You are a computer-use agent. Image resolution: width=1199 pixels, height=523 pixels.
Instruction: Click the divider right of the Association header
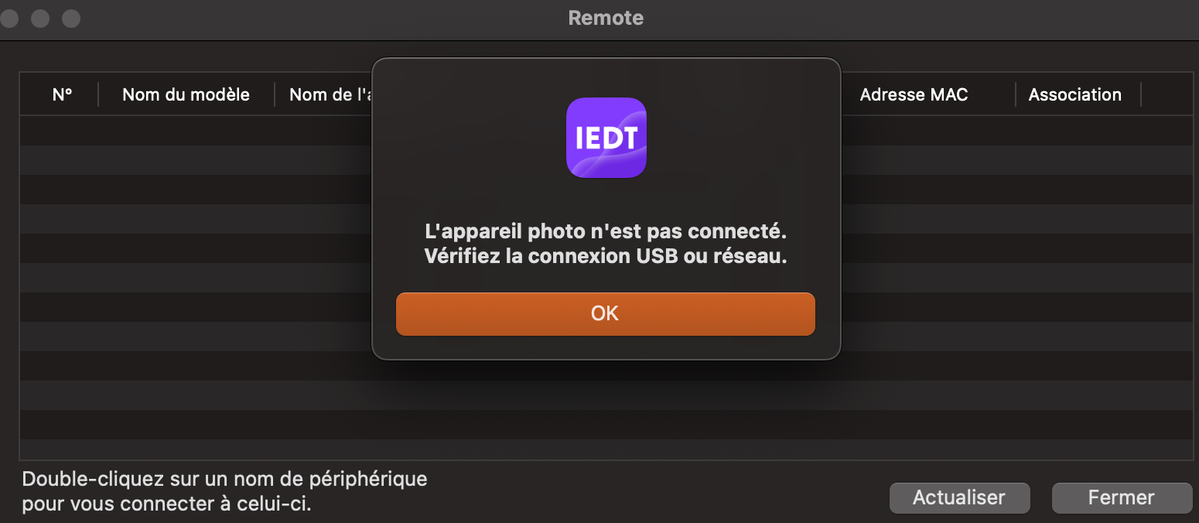[x=1141, y=95]
